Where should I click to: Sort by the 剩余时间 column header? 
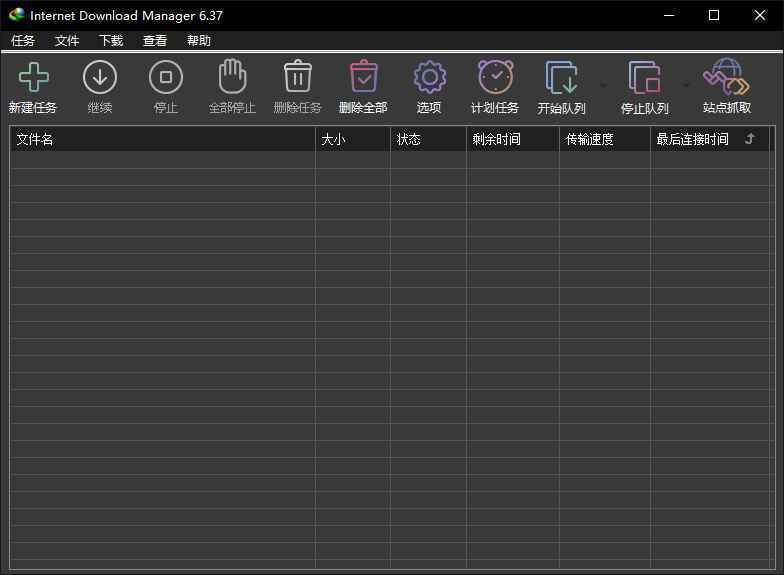[x=513, y=139]
